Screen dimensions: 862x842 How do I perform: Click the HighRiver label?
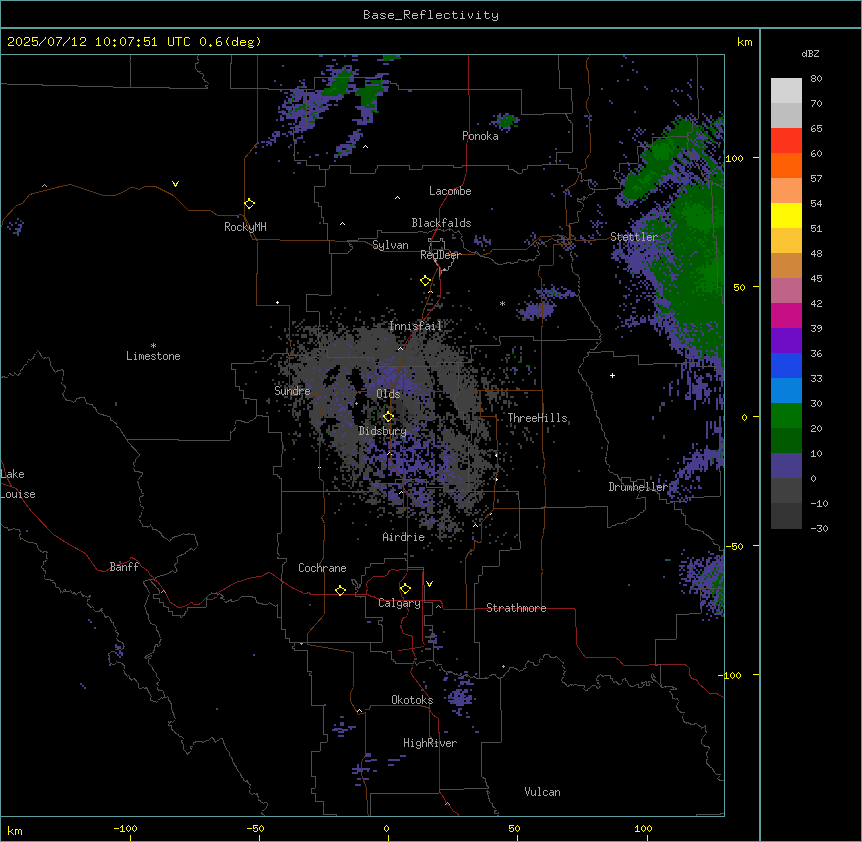click(430, 743)
